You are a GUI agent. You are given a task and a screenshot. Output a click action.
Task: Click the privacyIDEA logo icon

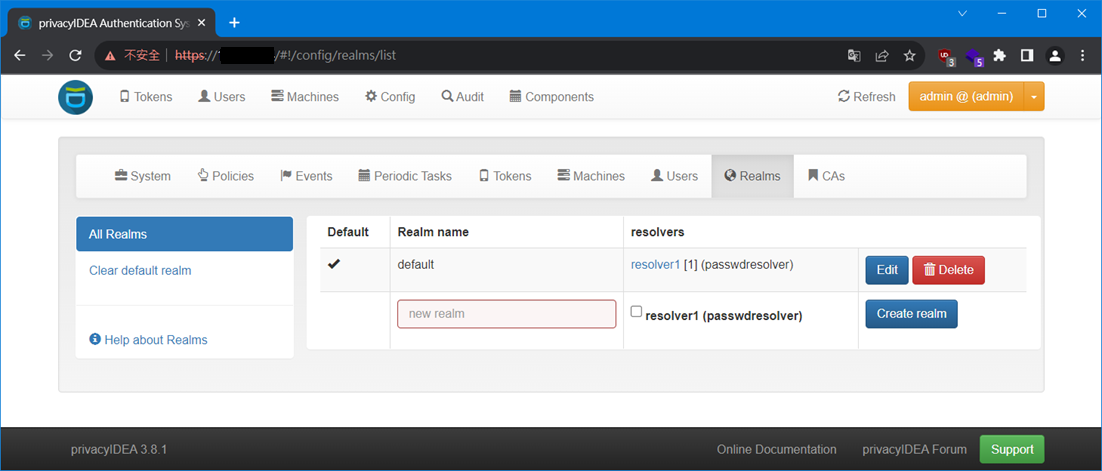click(75, 97)
